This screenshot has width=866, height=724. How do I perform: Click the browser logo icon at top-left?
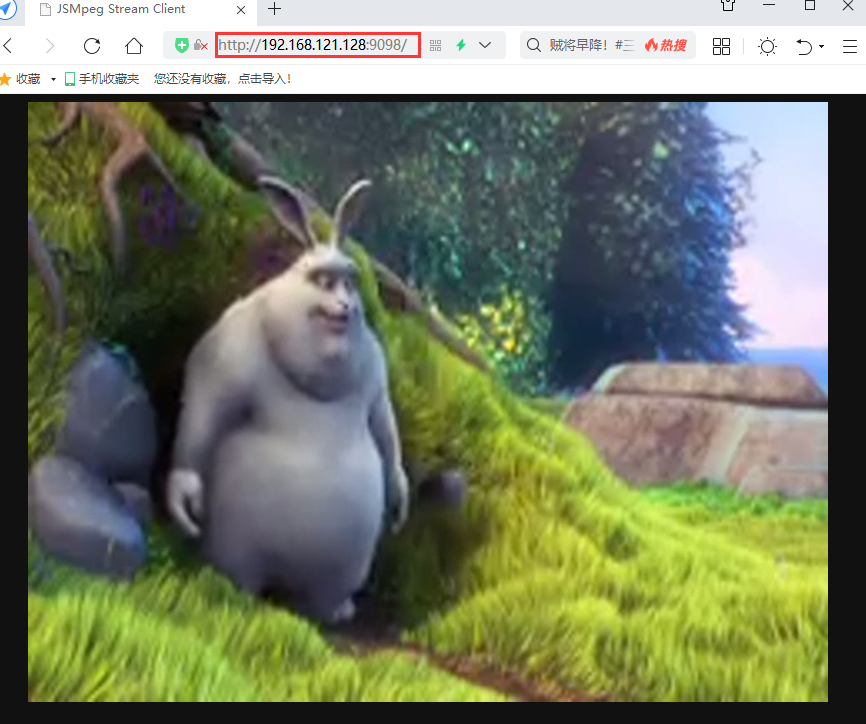tap(8, 9)
